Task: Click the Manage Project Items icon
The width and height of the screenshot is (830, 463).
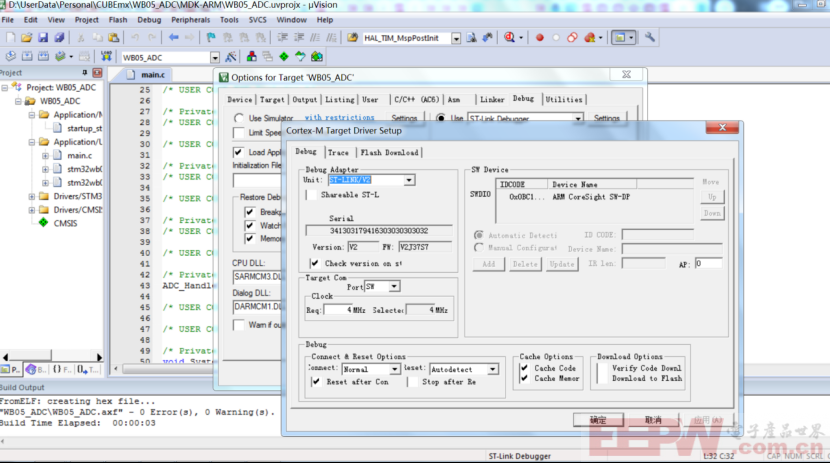Action: click(x=252, y=57)
